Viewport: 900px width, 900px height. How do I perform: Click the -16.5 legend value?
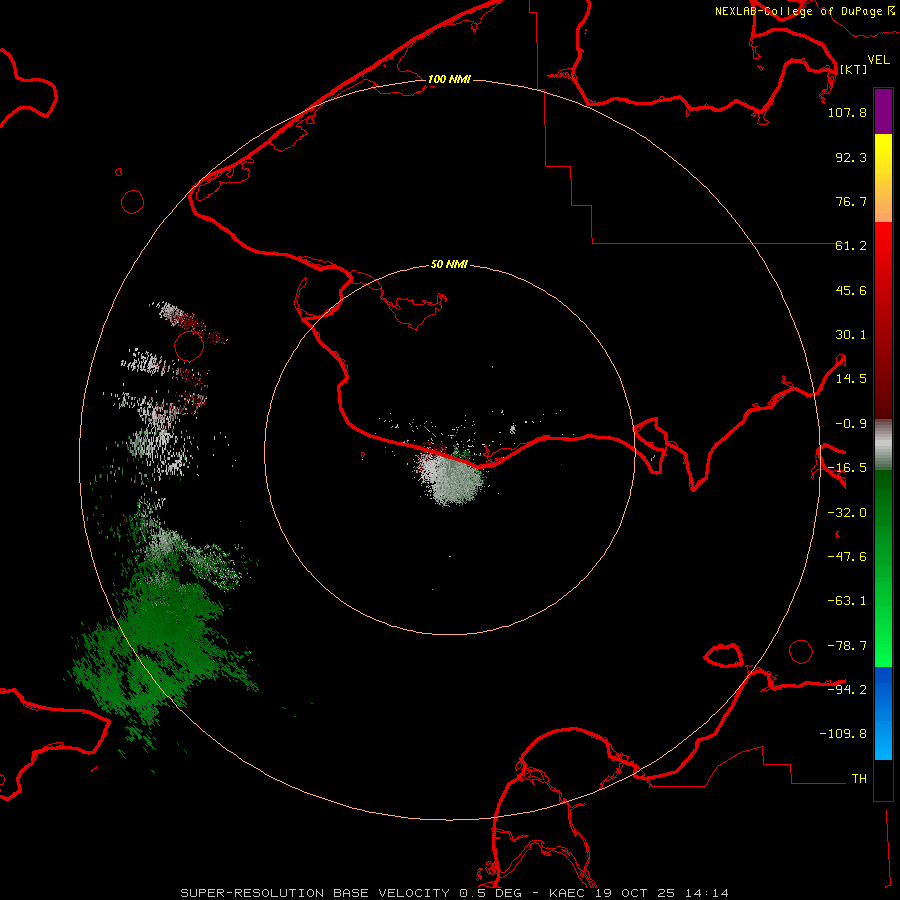[847, 468]
